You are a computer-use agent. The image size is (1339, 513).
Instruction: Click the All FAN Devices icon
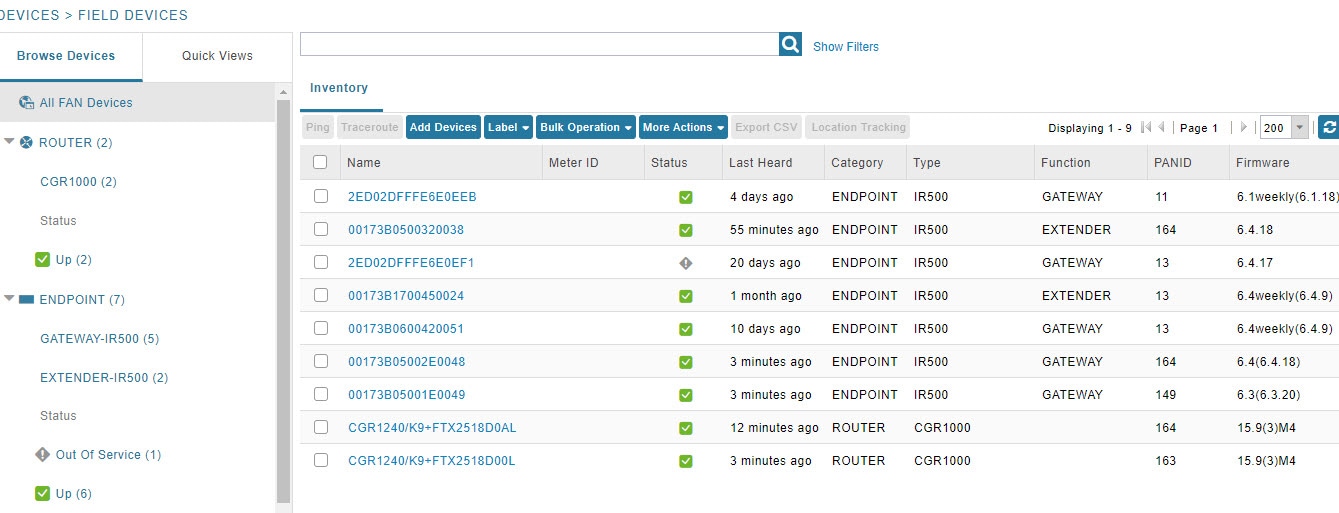27,102
